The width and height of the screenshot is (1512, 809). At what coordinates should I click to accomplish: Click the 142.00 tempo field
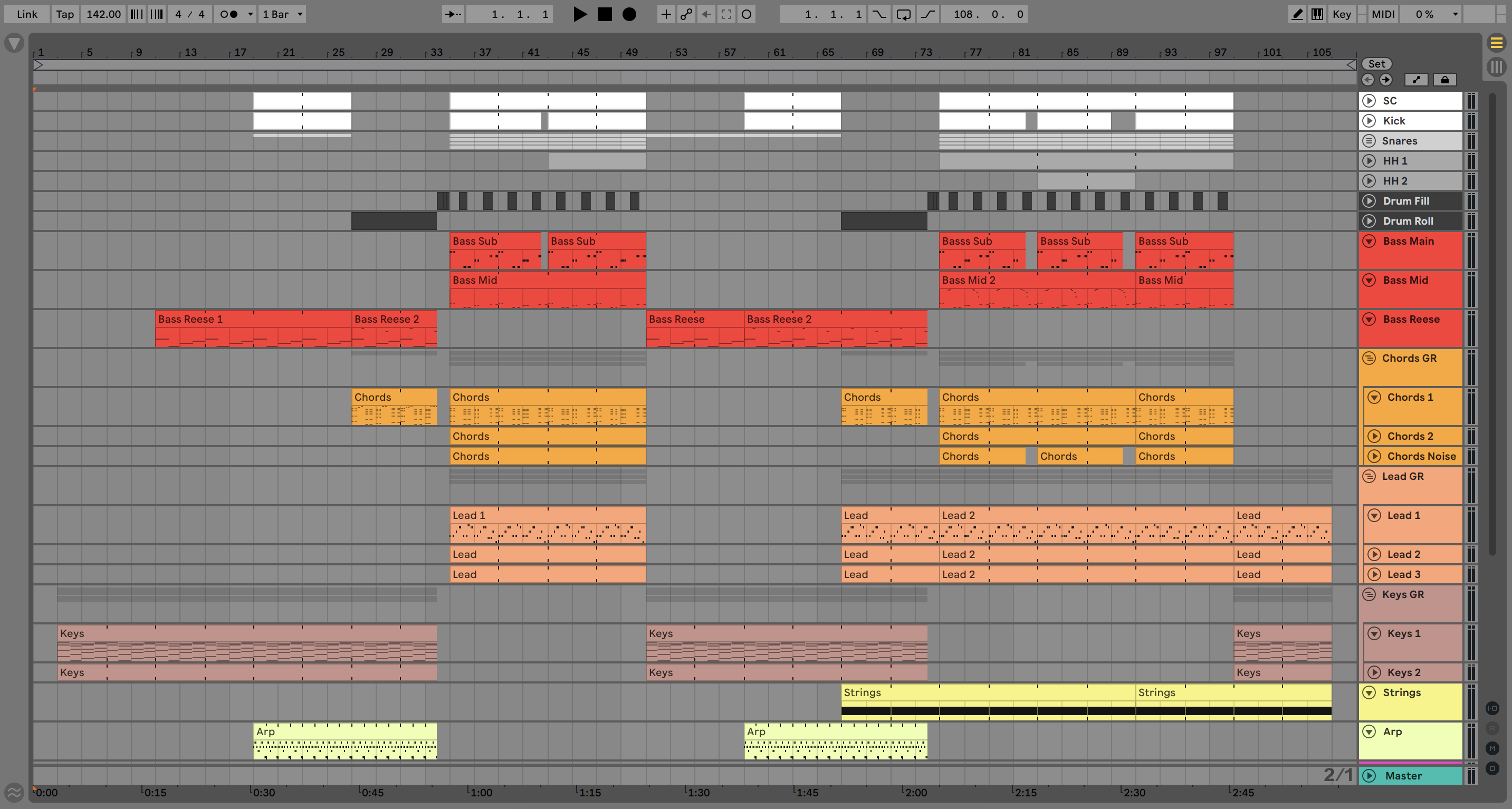click(103, 14)
